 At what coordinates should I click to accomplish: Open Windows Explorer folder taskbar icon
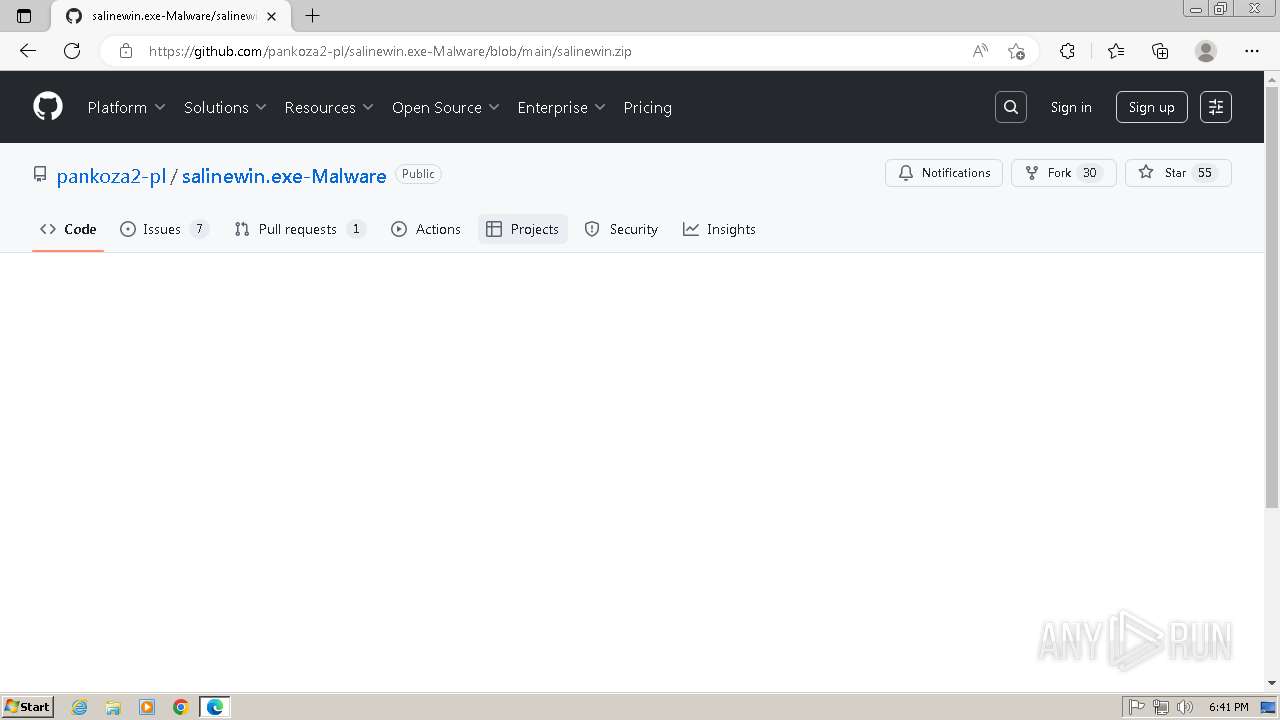[113, 707]
